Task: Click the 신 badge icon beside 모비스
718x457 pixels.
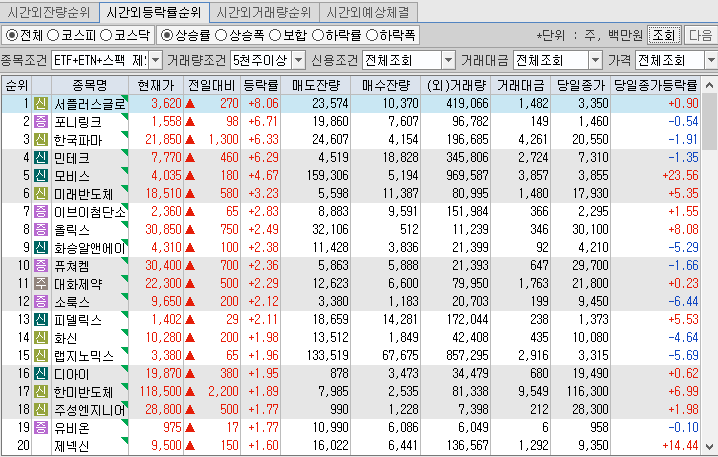Action: coord(41,176)
